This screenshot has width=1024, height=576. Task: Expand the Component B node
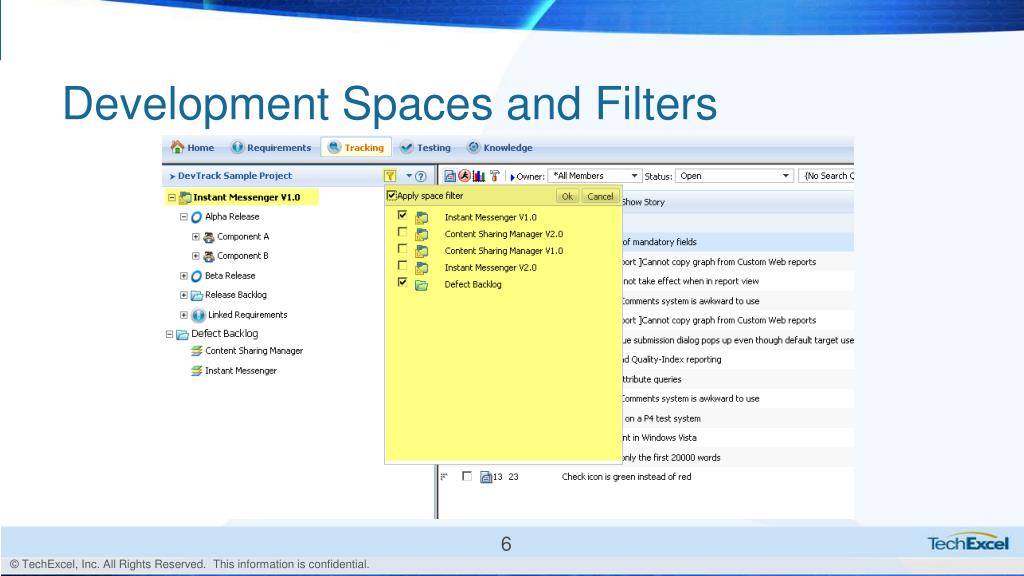(195, 256)
